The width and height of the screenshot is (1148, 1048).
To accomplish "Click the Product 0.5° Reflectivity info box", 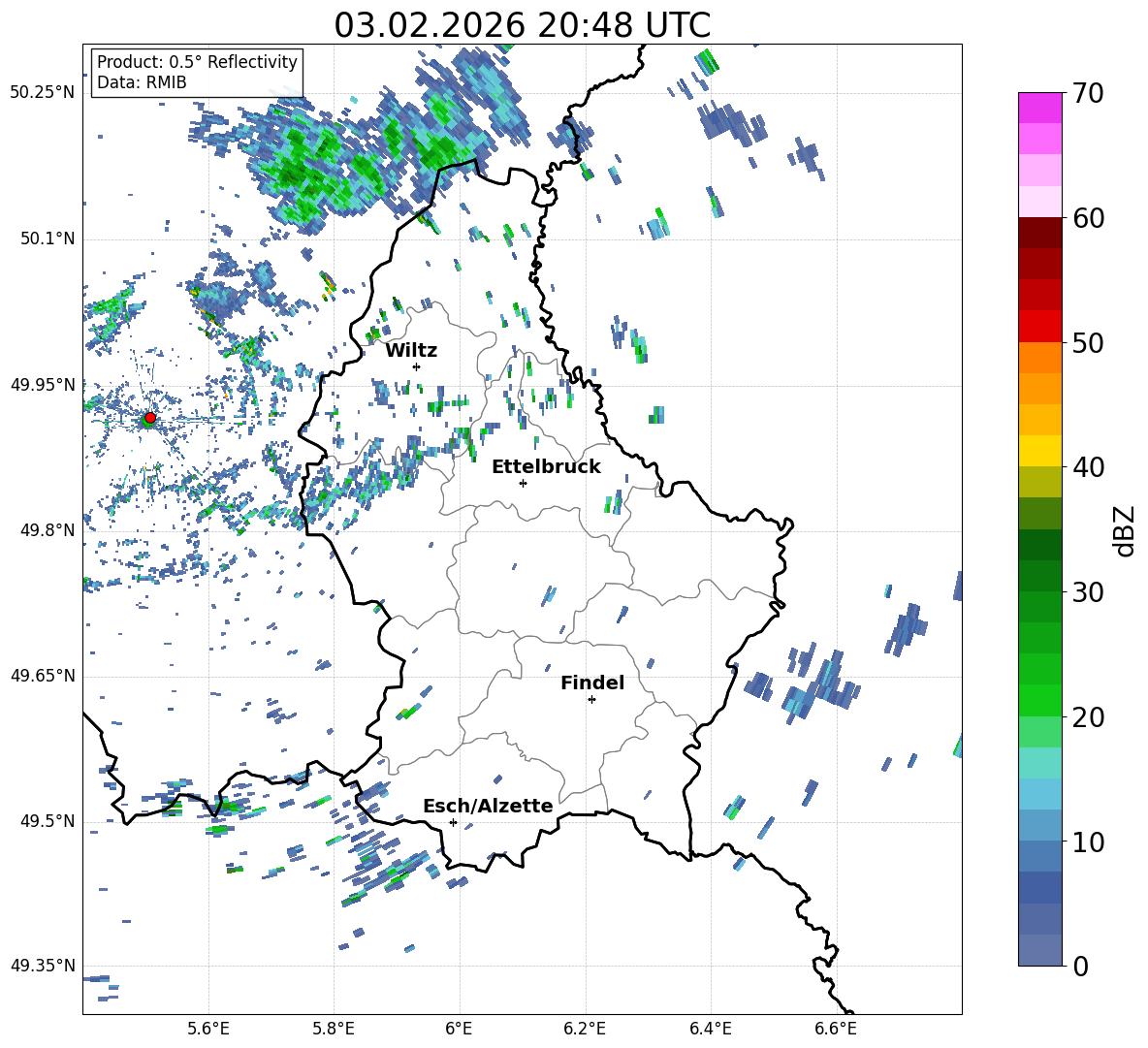I will click(197, 73).
